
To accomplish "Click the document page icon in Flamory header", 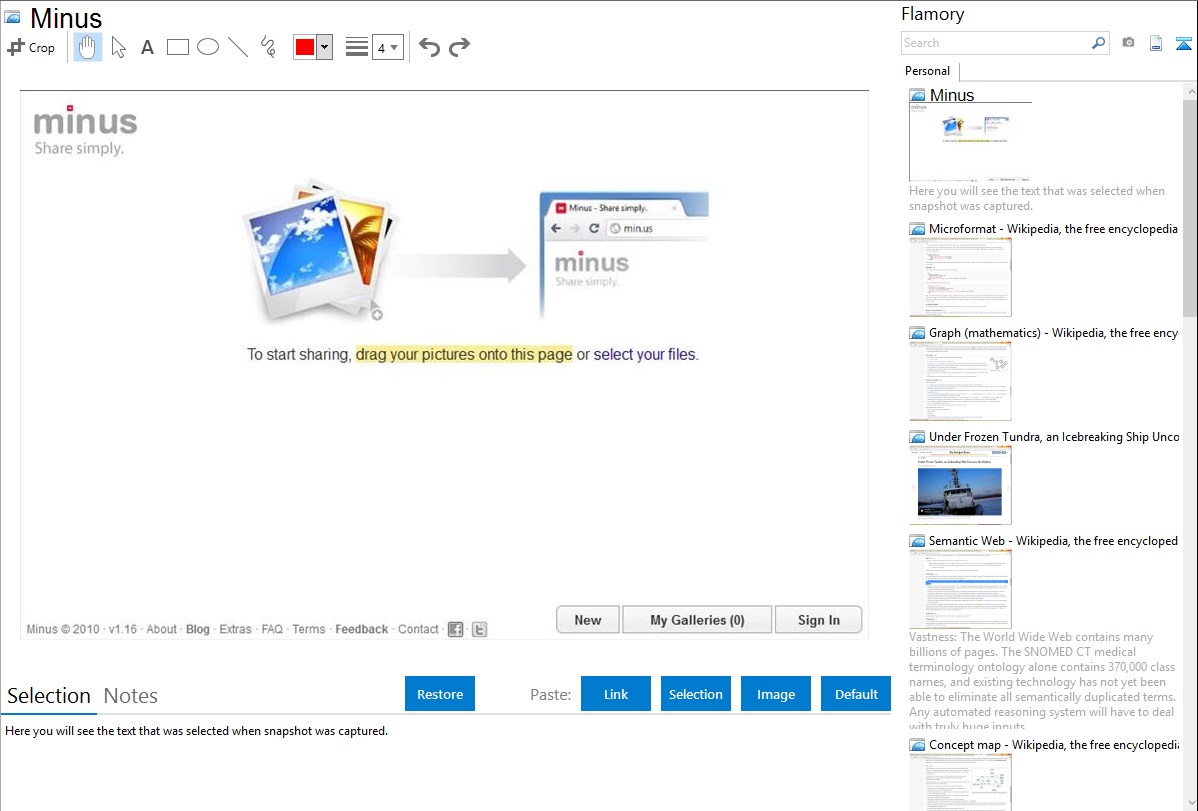I will [x=1156, y=43].
